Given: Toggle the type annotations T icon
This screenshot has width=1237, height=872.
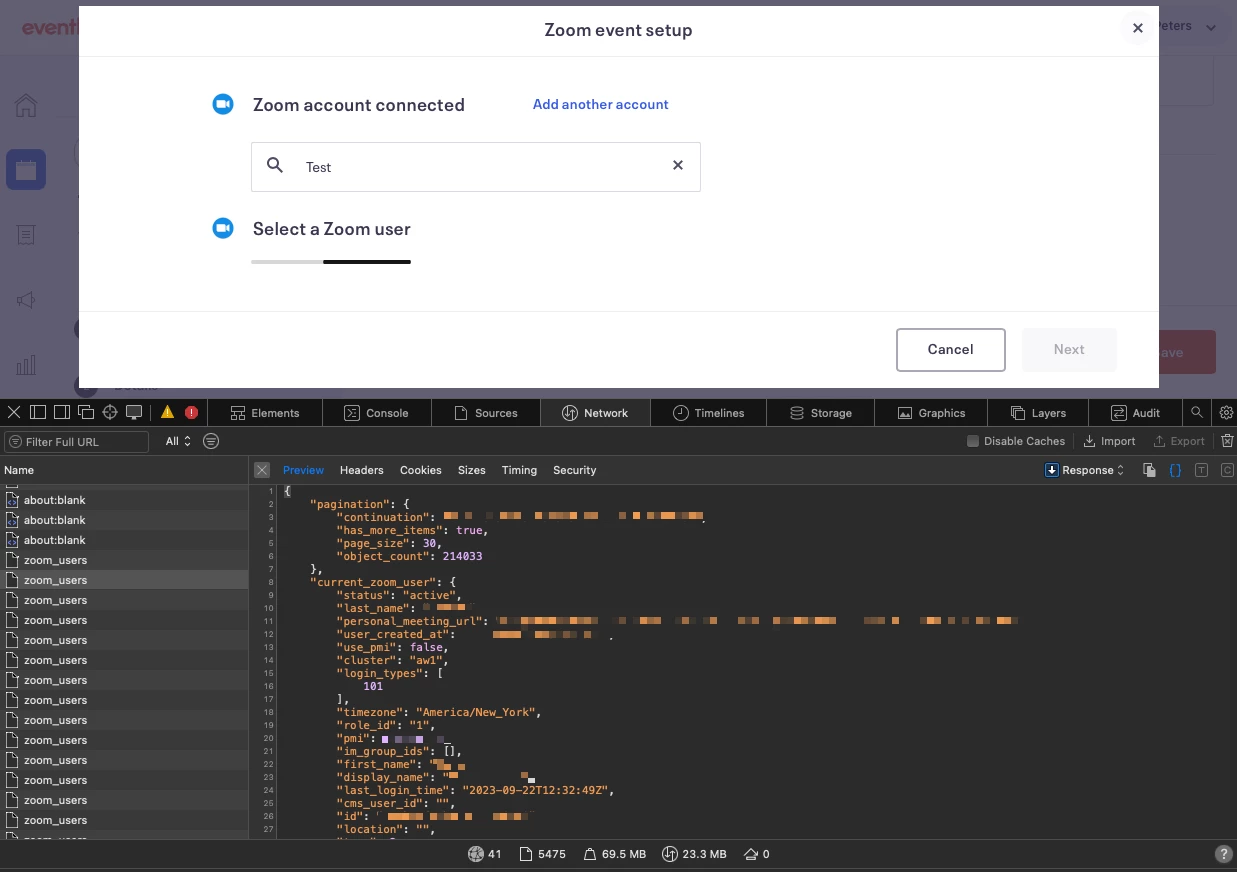Looking at the screenshot, I should 1201,470.
